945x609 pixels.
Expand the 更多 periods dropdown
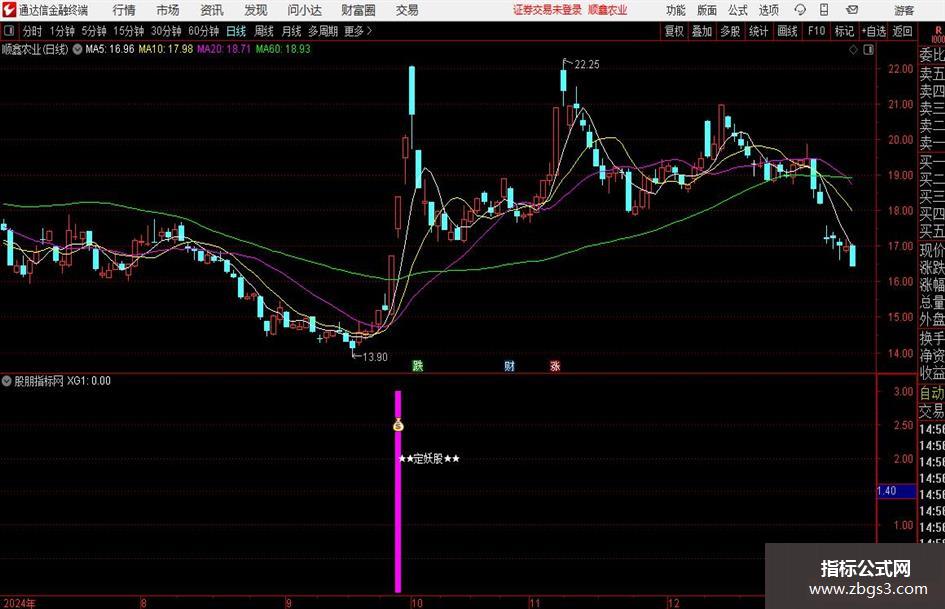tap(358, 31)
